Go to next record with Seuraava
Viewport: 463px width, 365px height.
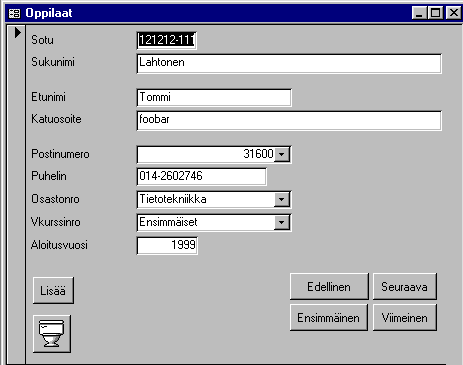(404, 287)
